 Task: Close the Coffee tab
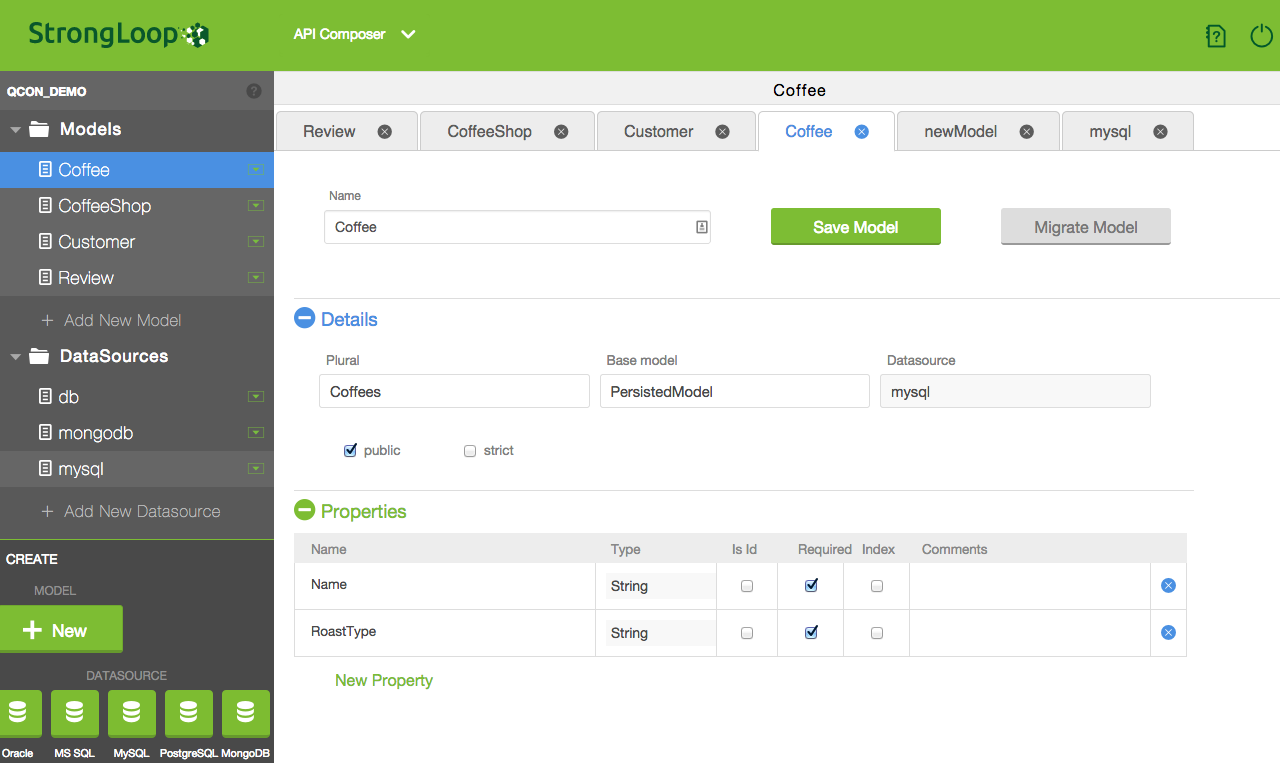click(861, 131)
